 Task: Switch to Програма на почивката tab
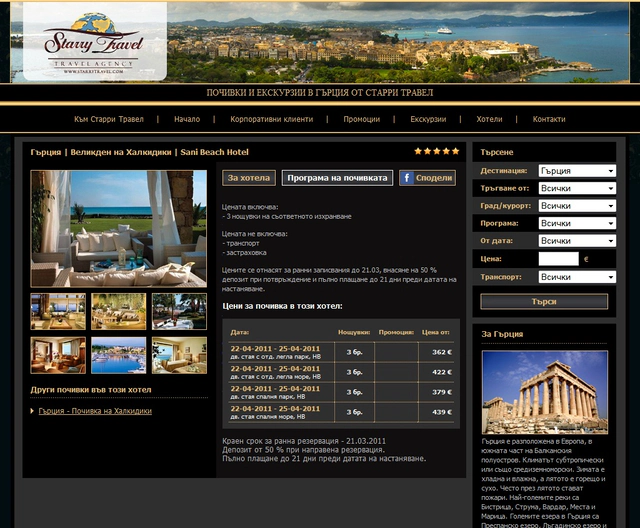pos(337,178)
